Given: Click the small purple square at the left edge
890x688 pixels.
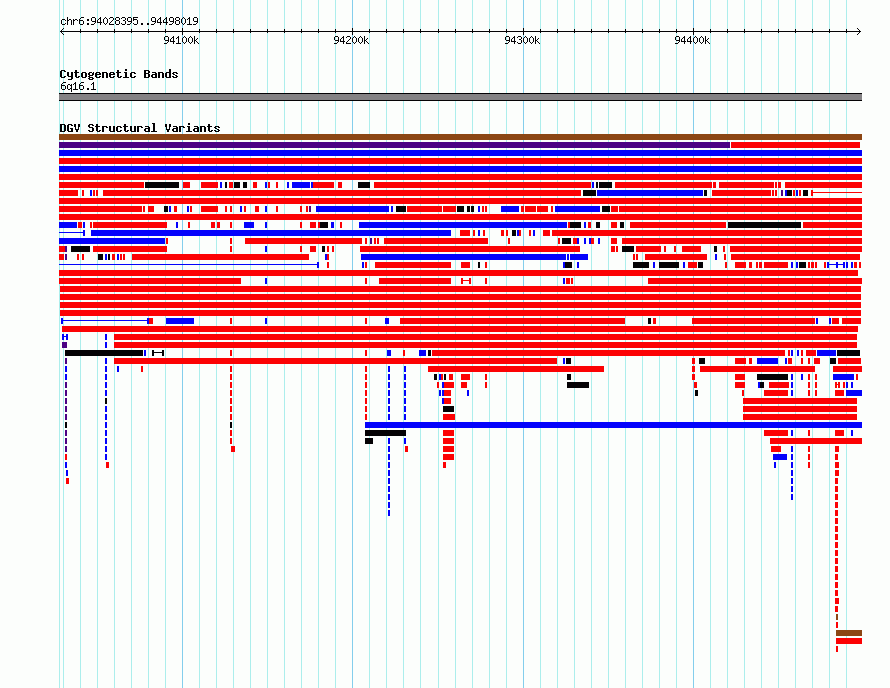Looking at the screenshot, I should pos(65,345).
